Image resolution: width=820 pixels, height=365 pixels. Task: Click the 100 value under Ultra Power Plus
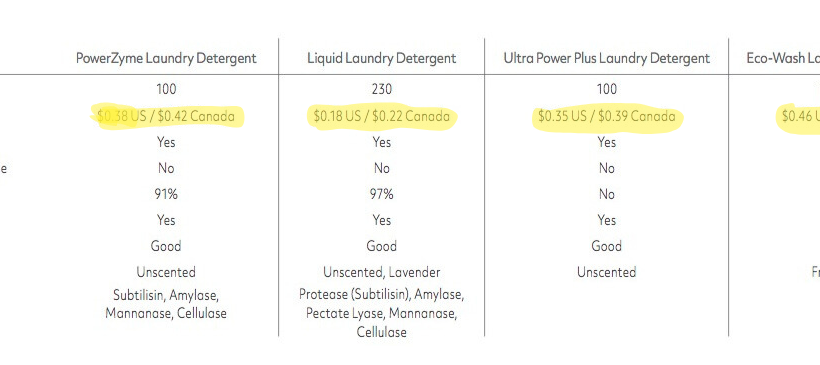(607, 89)
